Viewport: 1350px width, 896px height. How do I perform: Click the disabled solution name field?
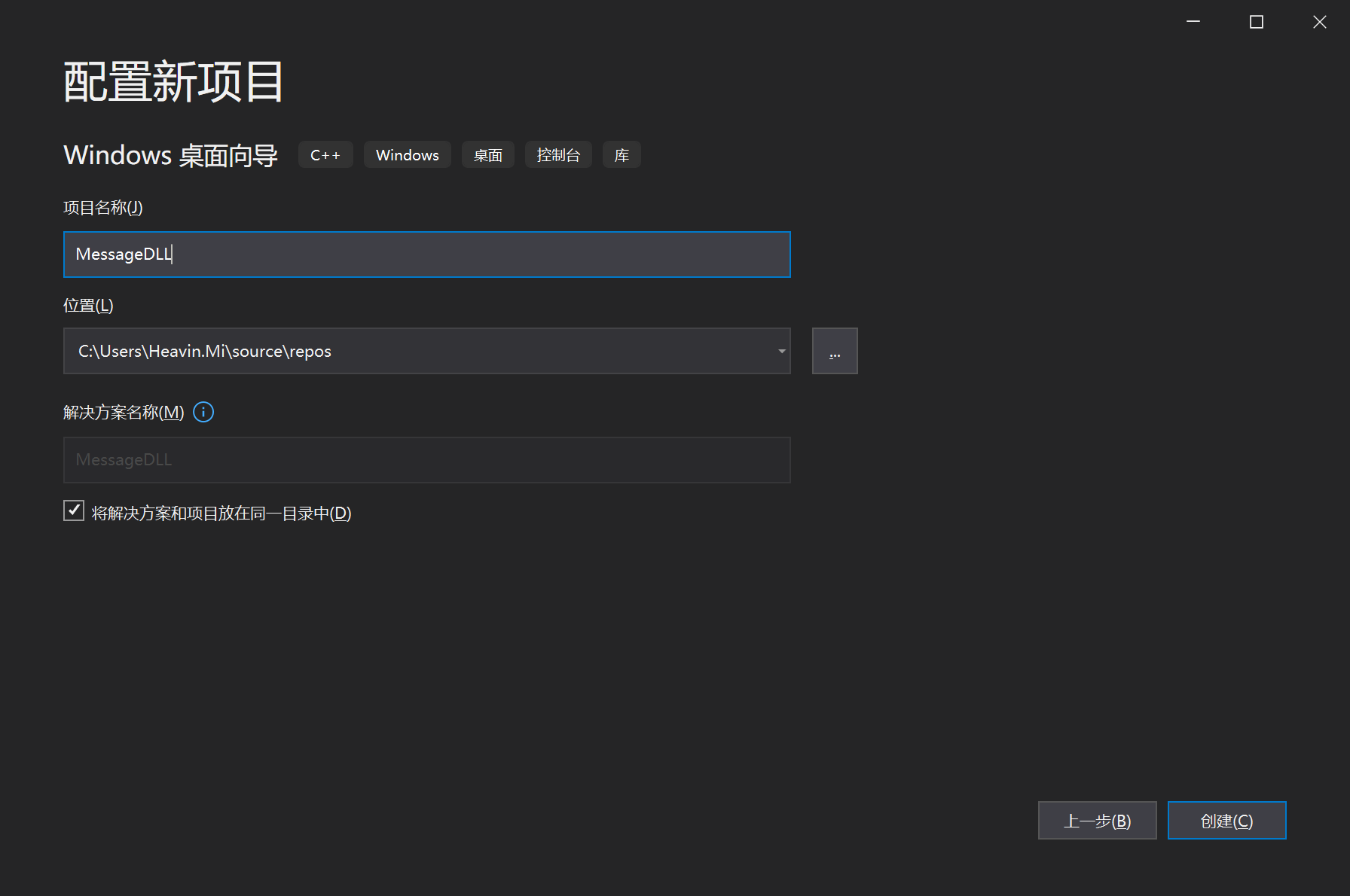click(427, 460)
